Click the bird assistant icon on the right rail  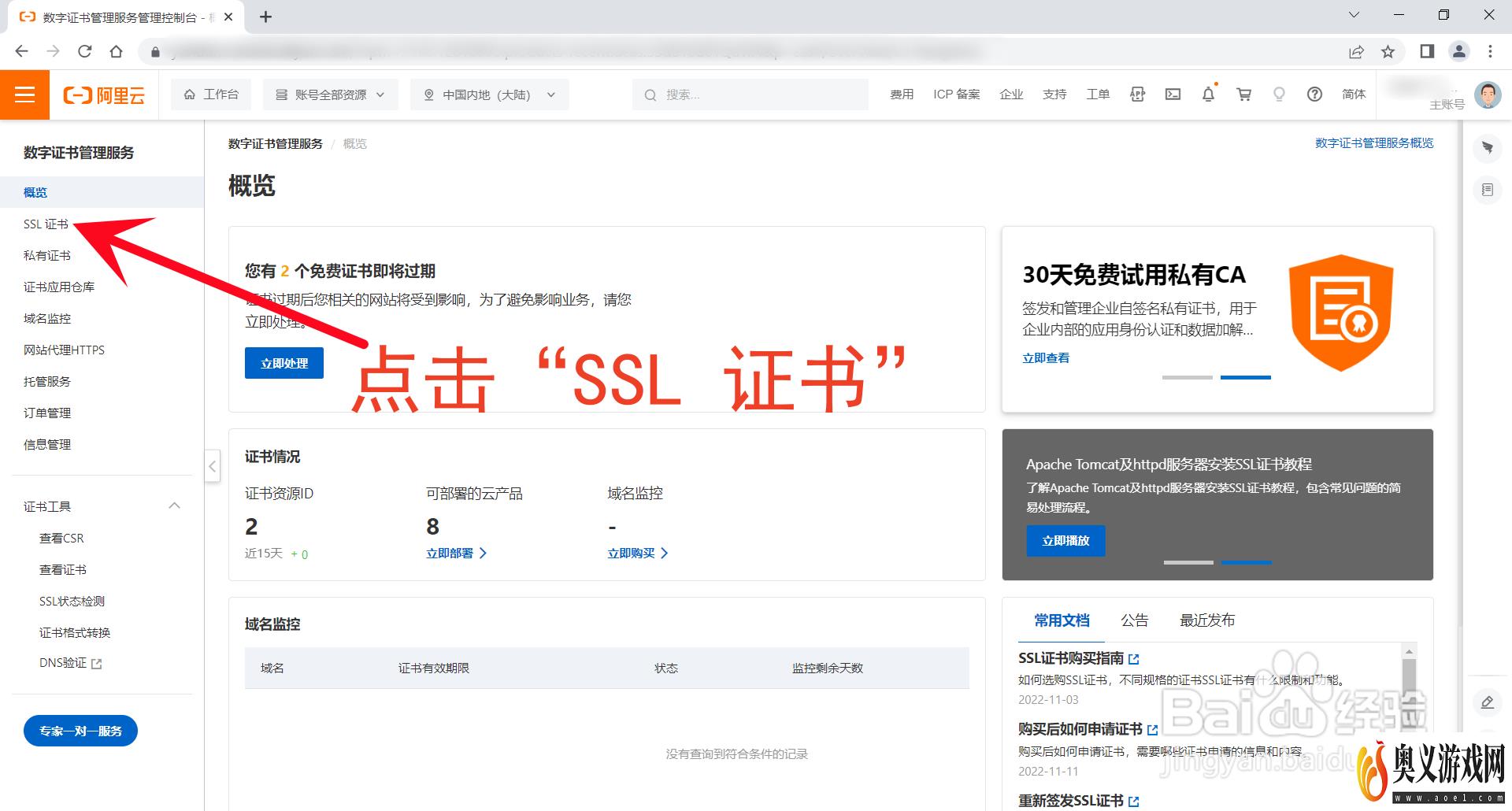tap(1487, 147)
